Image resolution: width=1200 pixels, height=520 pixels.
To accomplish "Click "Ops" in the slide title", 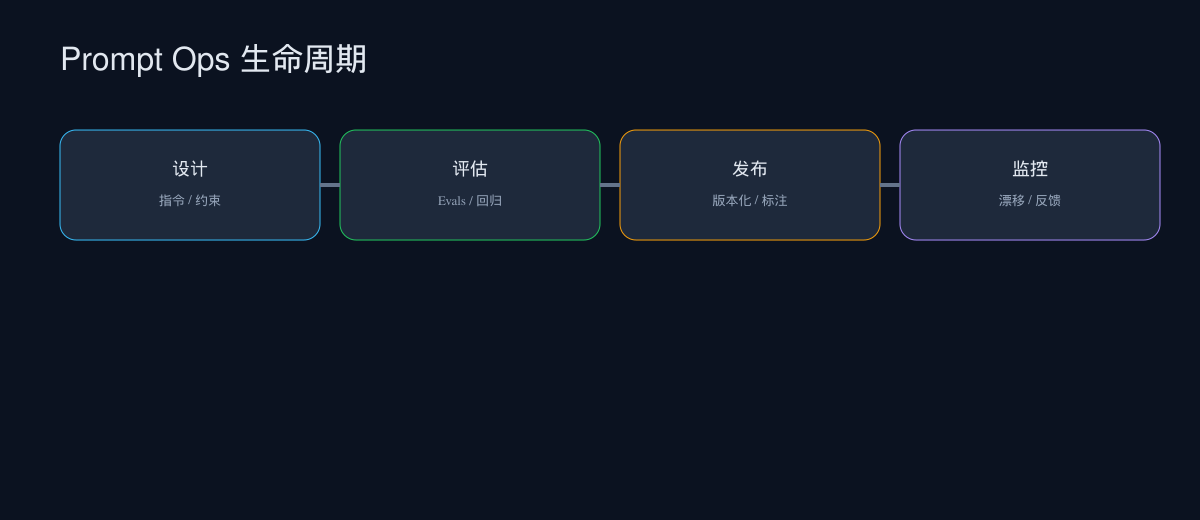I will pos(200,60).
